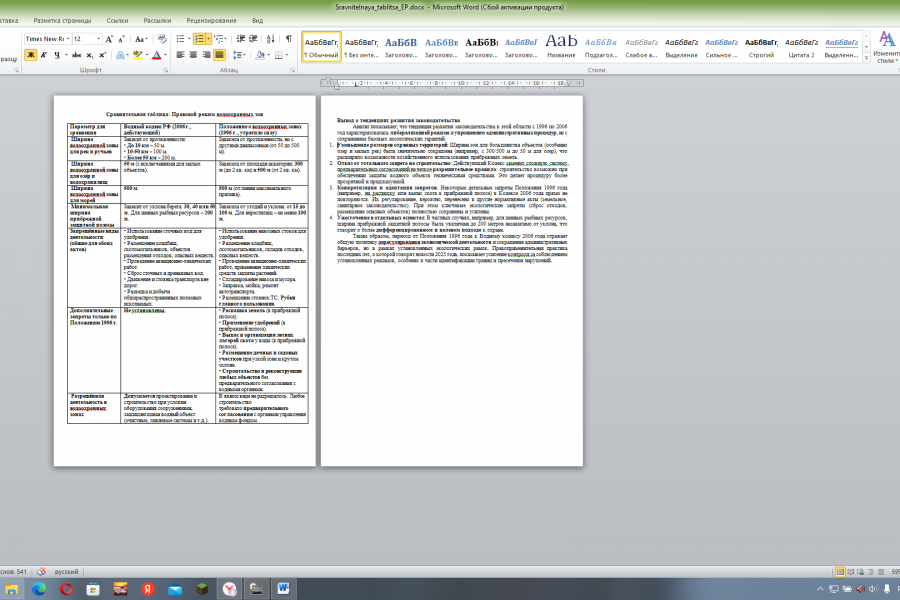This screenshot has width=900, height=600.
Task: Click volume icon in system tray
Action: [x=873, y=589]
